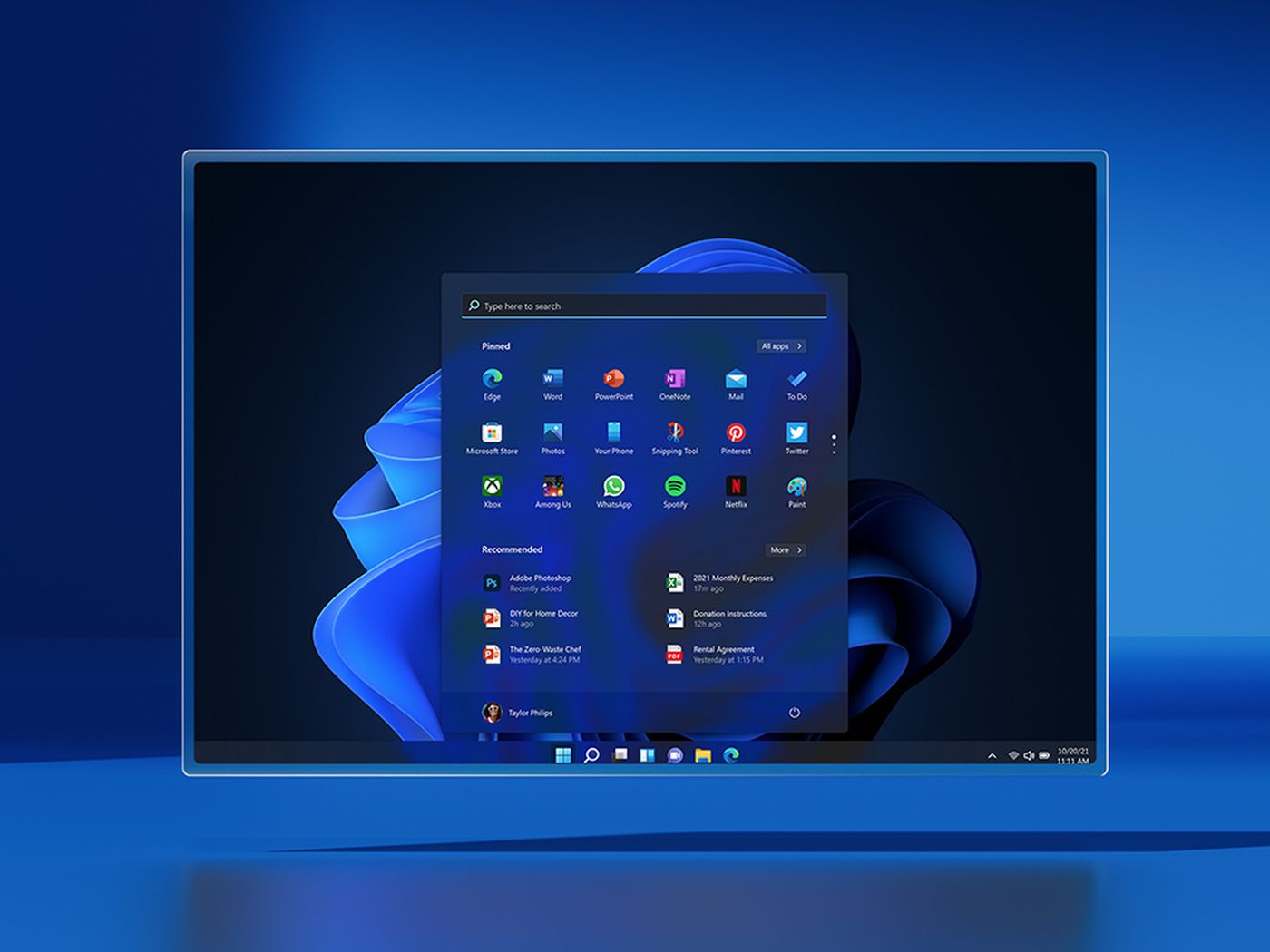This screenshot has height=952, width=1270.
Task: Open Taylor Philips account menu
Action: tap(515, 713)
